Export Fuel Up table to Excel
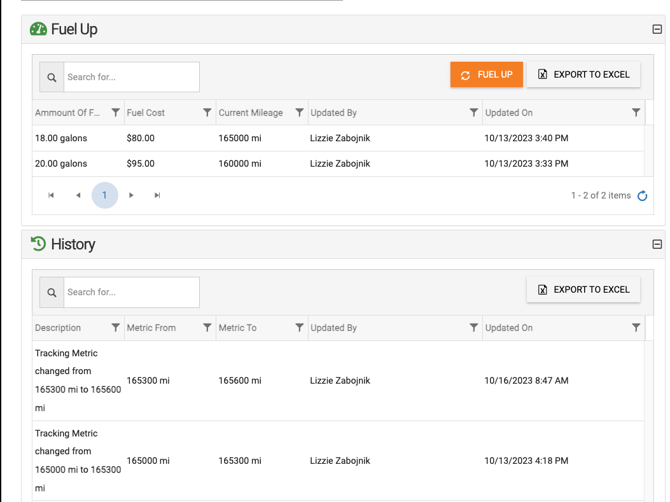This screenshot has height=502, width=670. tap(583, 75)
